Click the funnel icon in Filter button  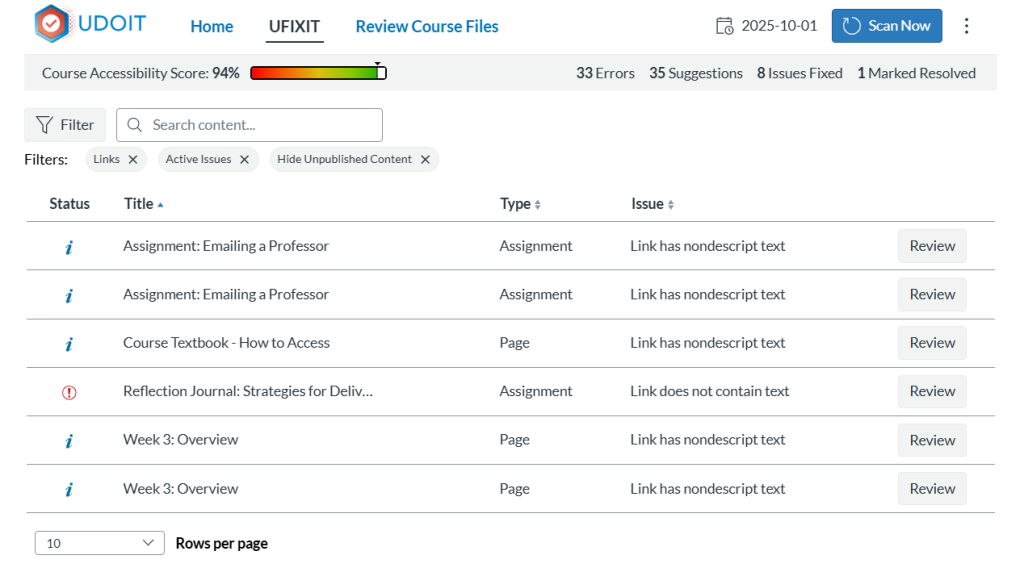pyautogui.click(x=44, y=125)
